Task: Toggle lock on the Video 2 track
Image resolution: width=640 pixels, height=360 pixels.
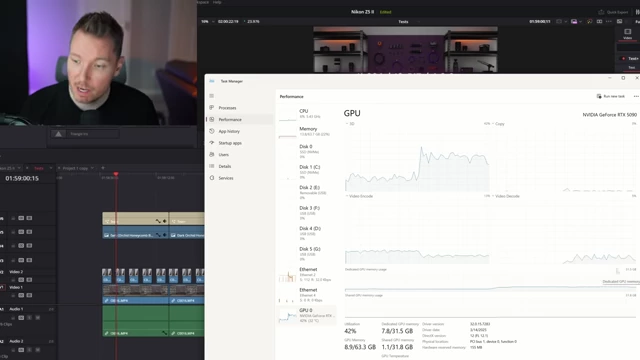Action: pos(13,280)
